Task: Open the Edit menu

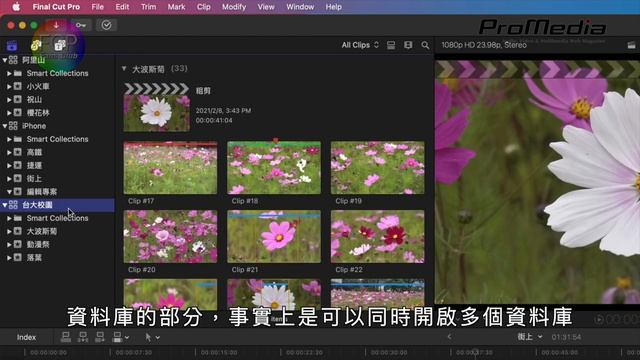Action: click(122, 7)
